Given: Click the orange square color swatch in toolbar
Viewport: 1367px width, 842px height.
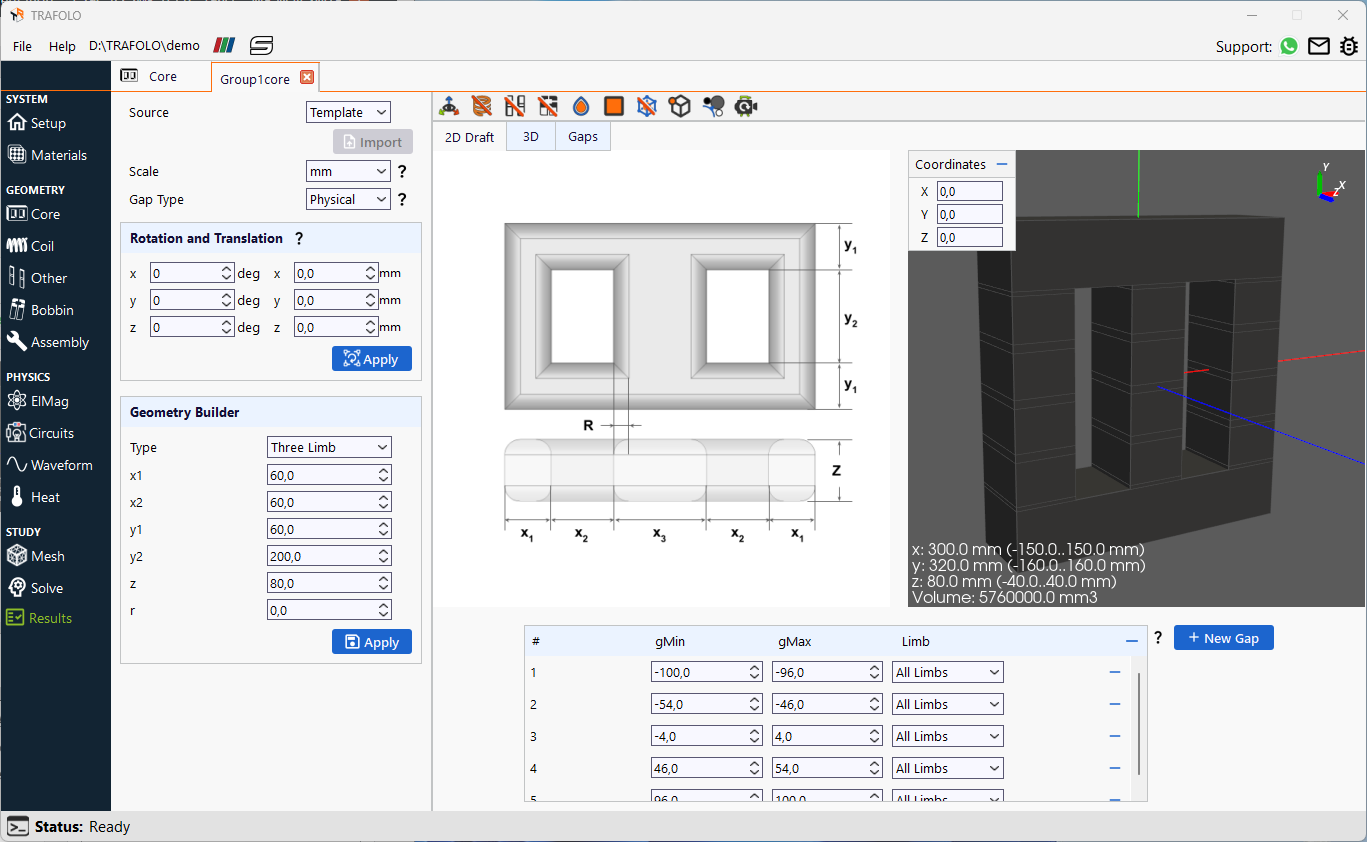Looking at the screenshot, I should (x=613, y=106).
